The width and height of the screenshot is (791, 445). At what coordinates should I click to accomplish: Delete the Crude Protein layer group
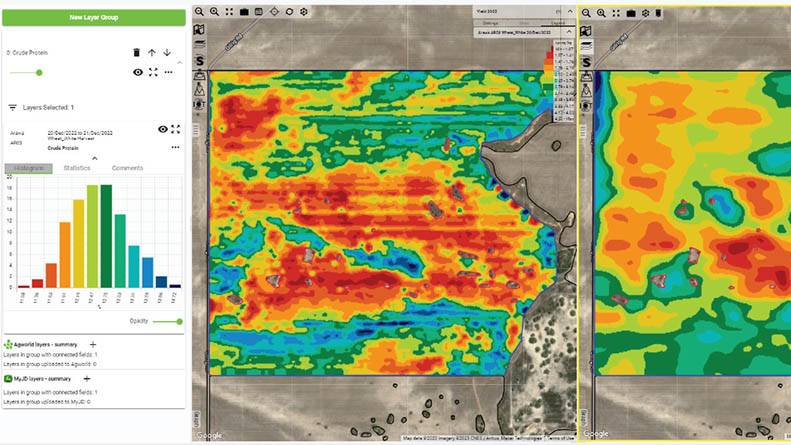[136, 52]
